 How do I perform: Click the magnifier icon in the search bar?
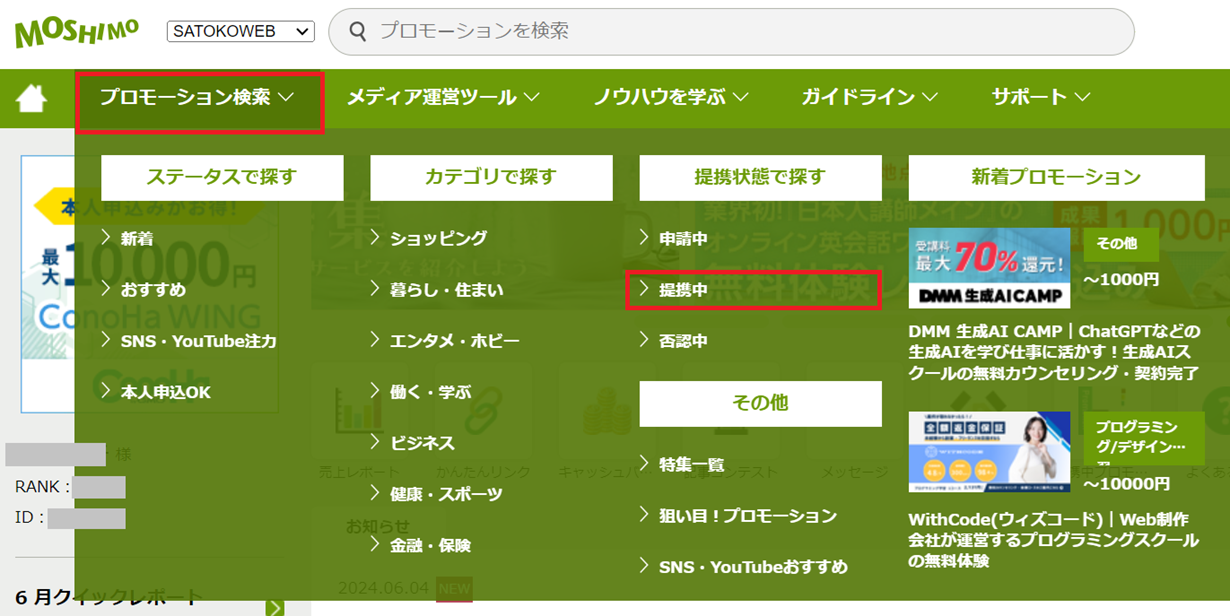click(358, 32)
